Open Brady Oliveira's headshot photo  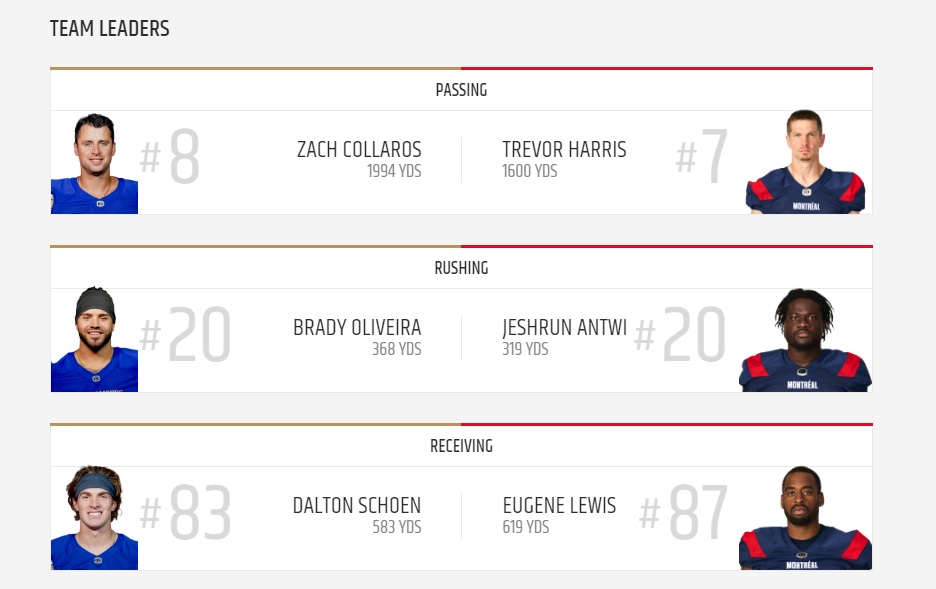[94, 341]
